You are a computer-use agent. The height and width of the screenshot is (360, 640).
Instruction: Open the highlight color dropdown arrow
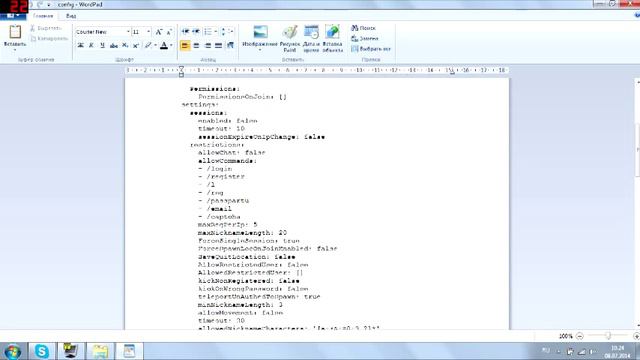pyautogui.click(x=156, y=45)
